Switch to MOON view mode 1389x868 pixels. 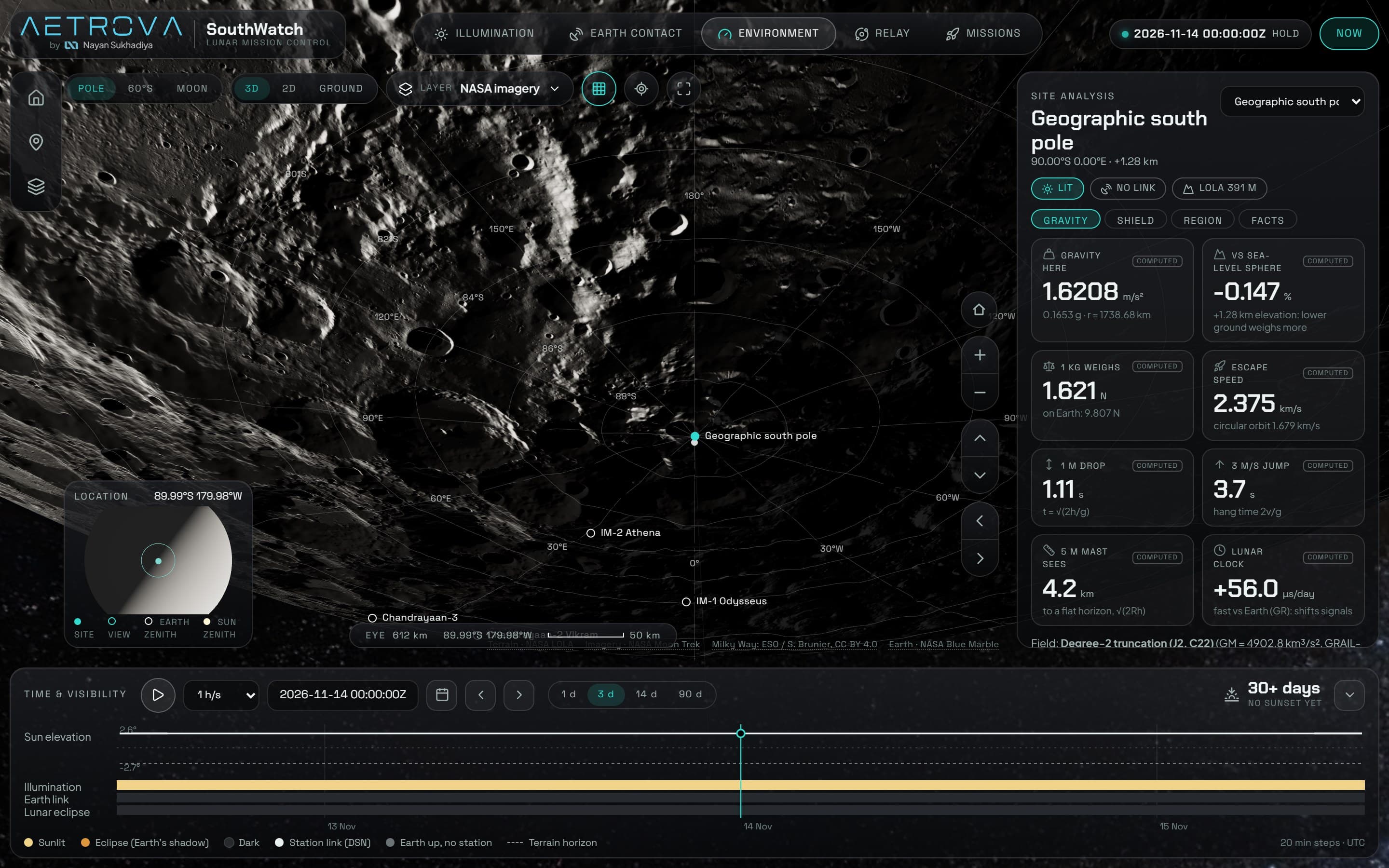pyautogui.click(x=191, y=88)
